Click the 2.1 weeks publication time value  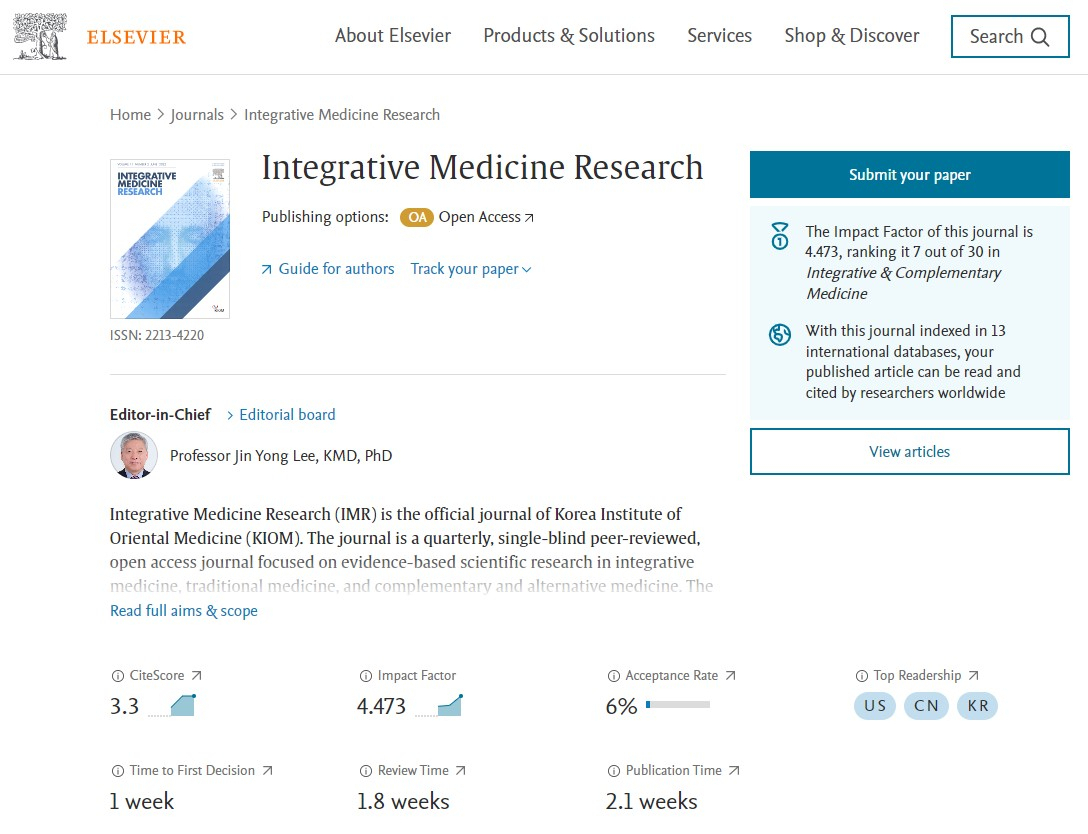tap(652, 801)
